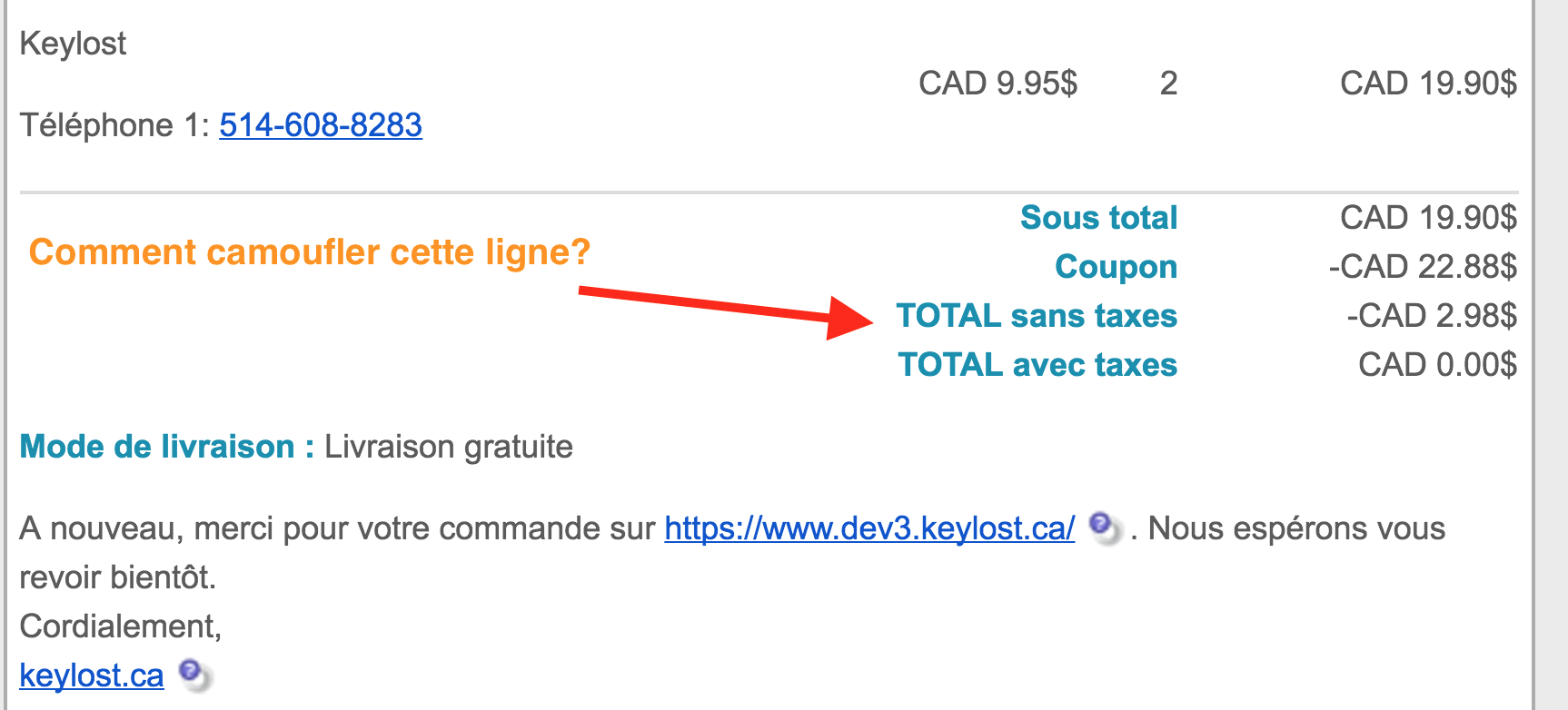
Task: Select the orange "Comment camoufler cette ligne?" text
Action: [x=310, y=252]
